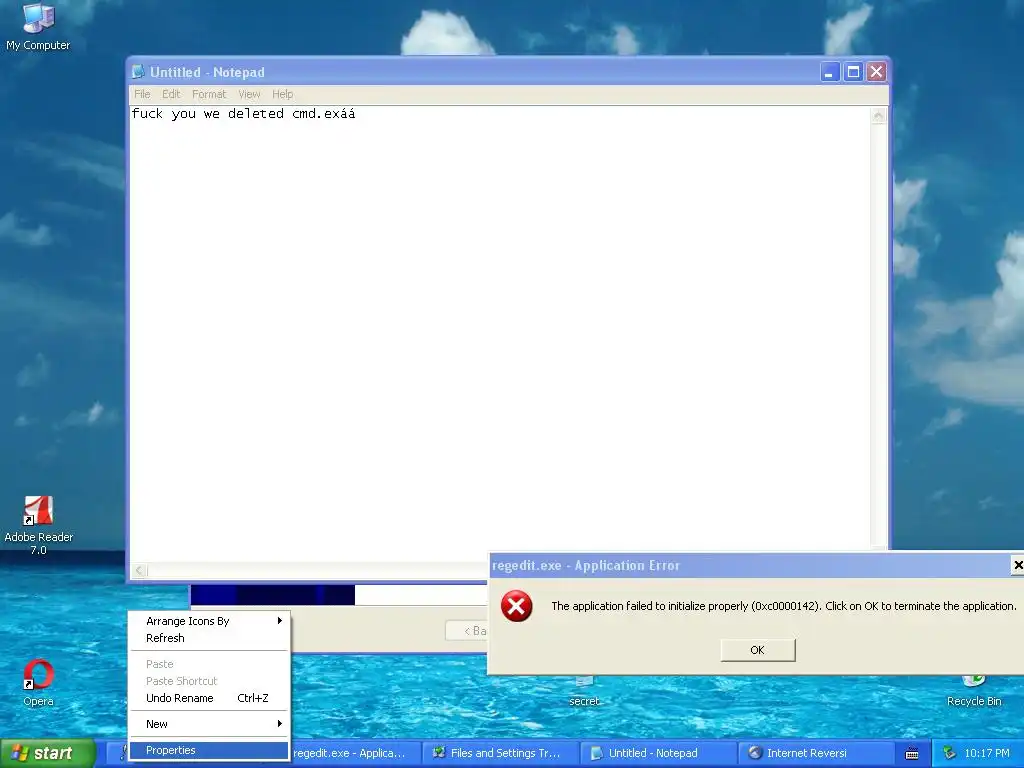1024x768 pixels.
Task: Click the system tray icon beside the clock
Action: click(x=950, y=753)
